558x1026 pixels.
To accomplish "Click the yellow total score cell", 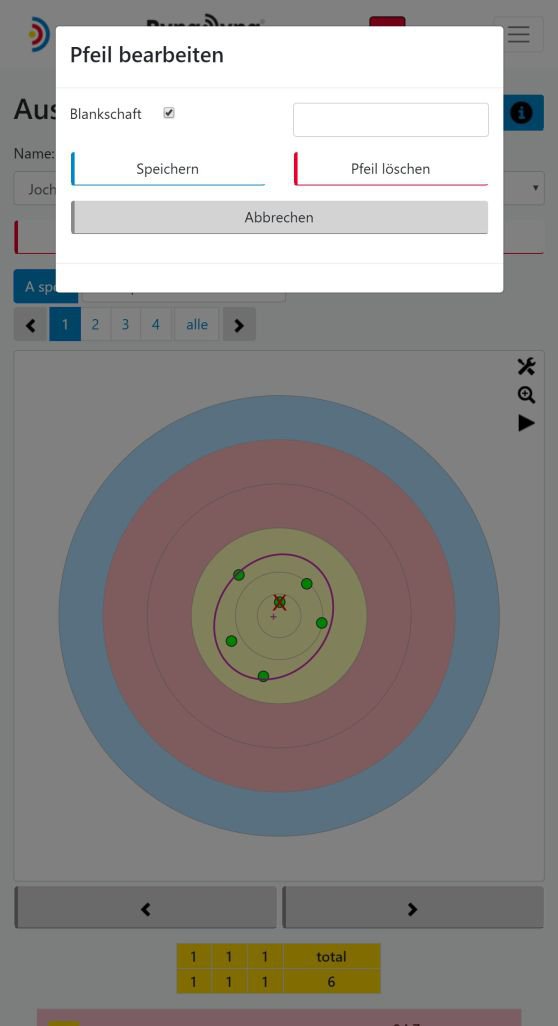I will [331, 982].
